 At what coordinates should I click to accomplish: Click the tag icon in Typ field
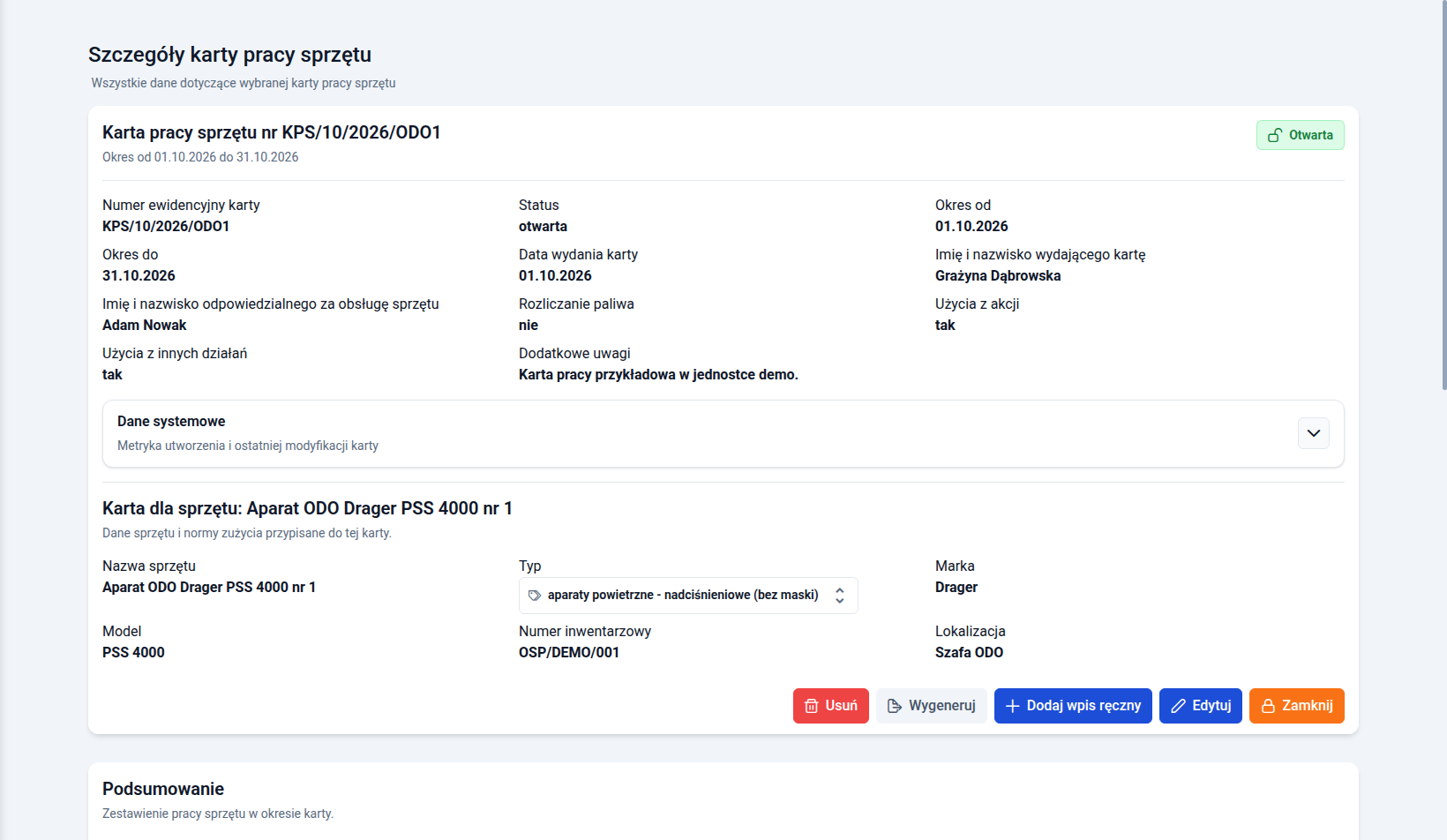(x=535, y=596)
